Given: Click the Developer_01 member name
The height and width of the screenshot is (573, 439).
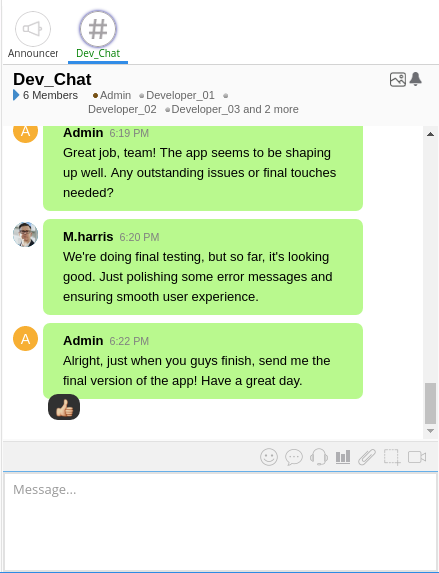Looking at the screenshot, I should click(180, 95).
